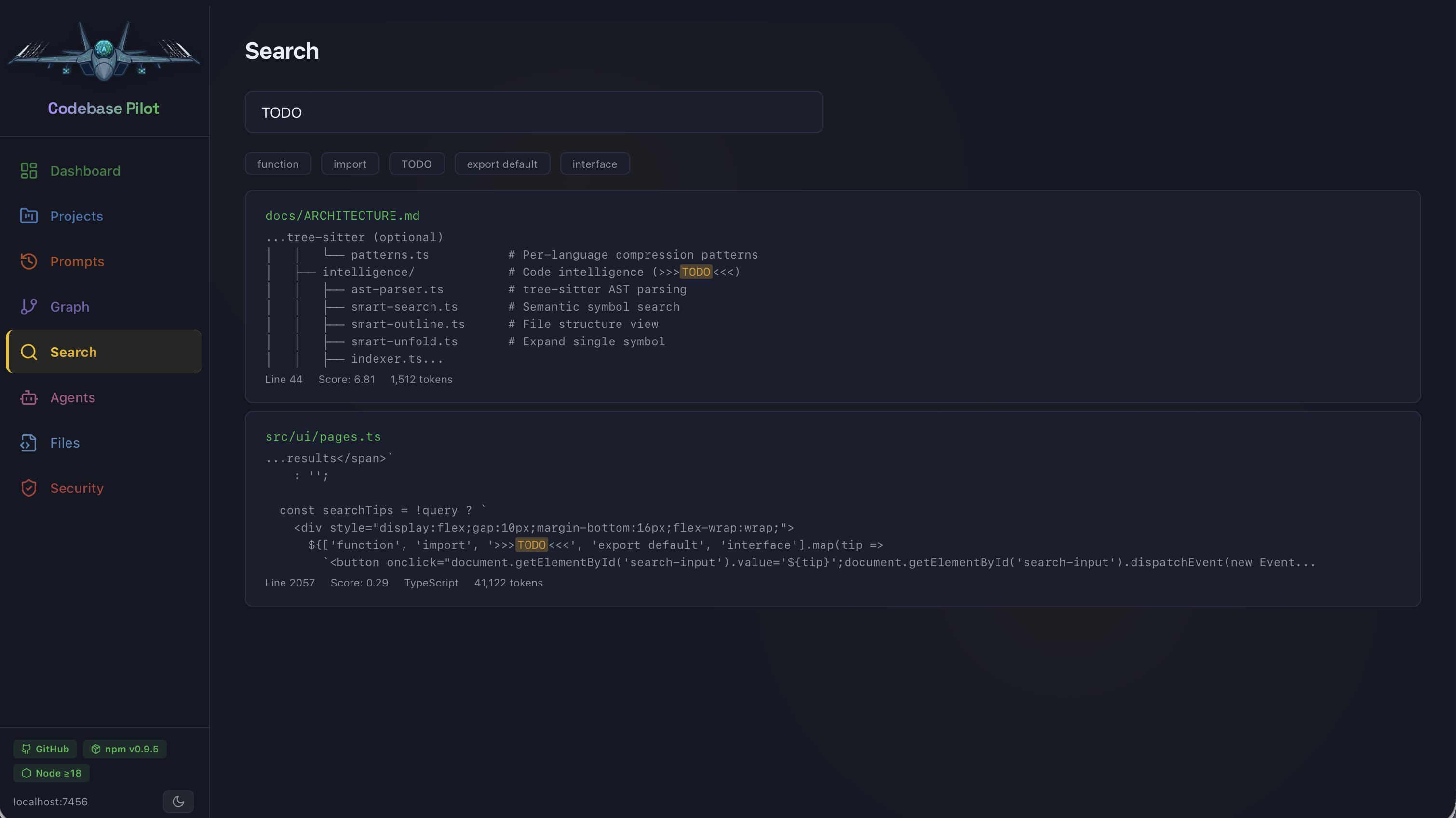
Task: Select the Dashboard grid icon
Action: [29, 170]
